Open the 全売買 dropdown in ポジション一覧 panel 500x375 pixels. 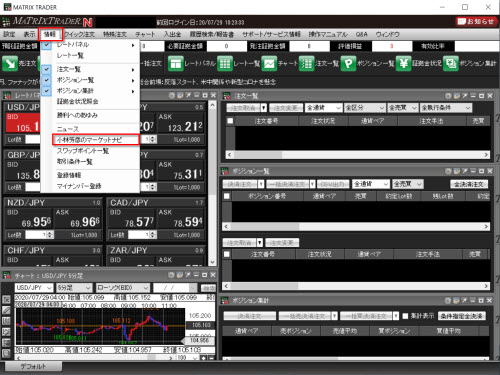pyautogui.click(x=408, y=184)
